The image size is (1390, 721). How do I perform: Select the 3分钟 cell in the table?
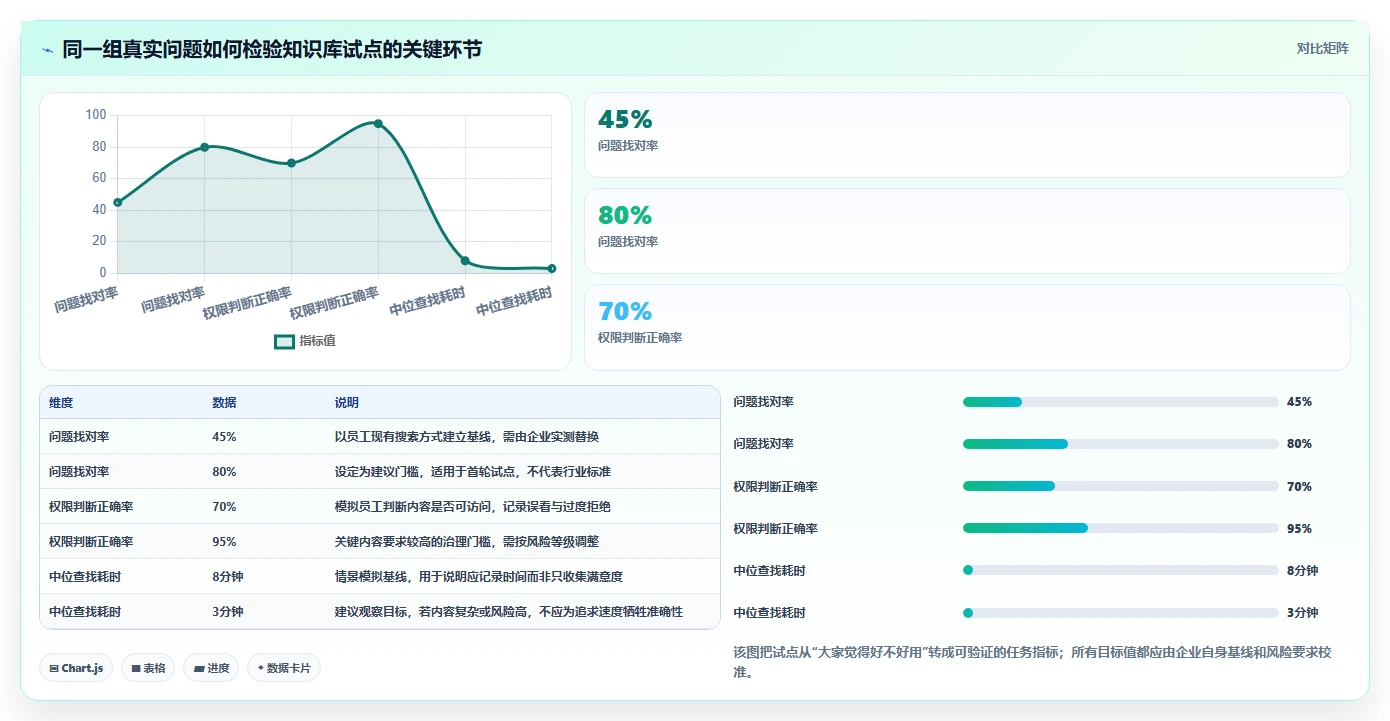[228, 612]
